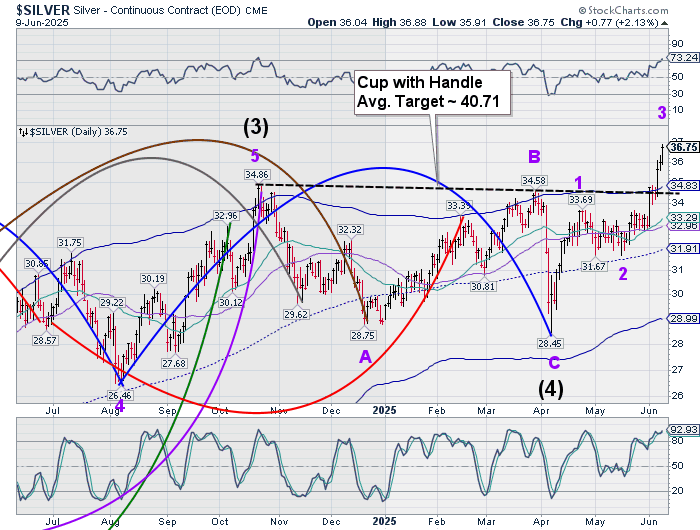Select the black (4) wave label
700x530 pixels.
pos(550,389)
